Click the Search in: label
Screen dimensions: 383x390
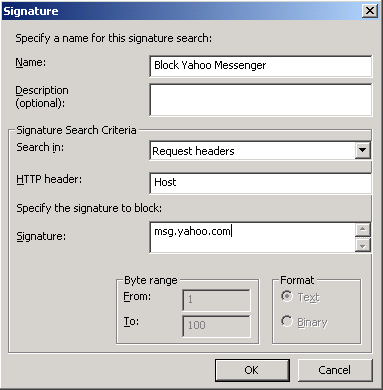pos(40,147)
